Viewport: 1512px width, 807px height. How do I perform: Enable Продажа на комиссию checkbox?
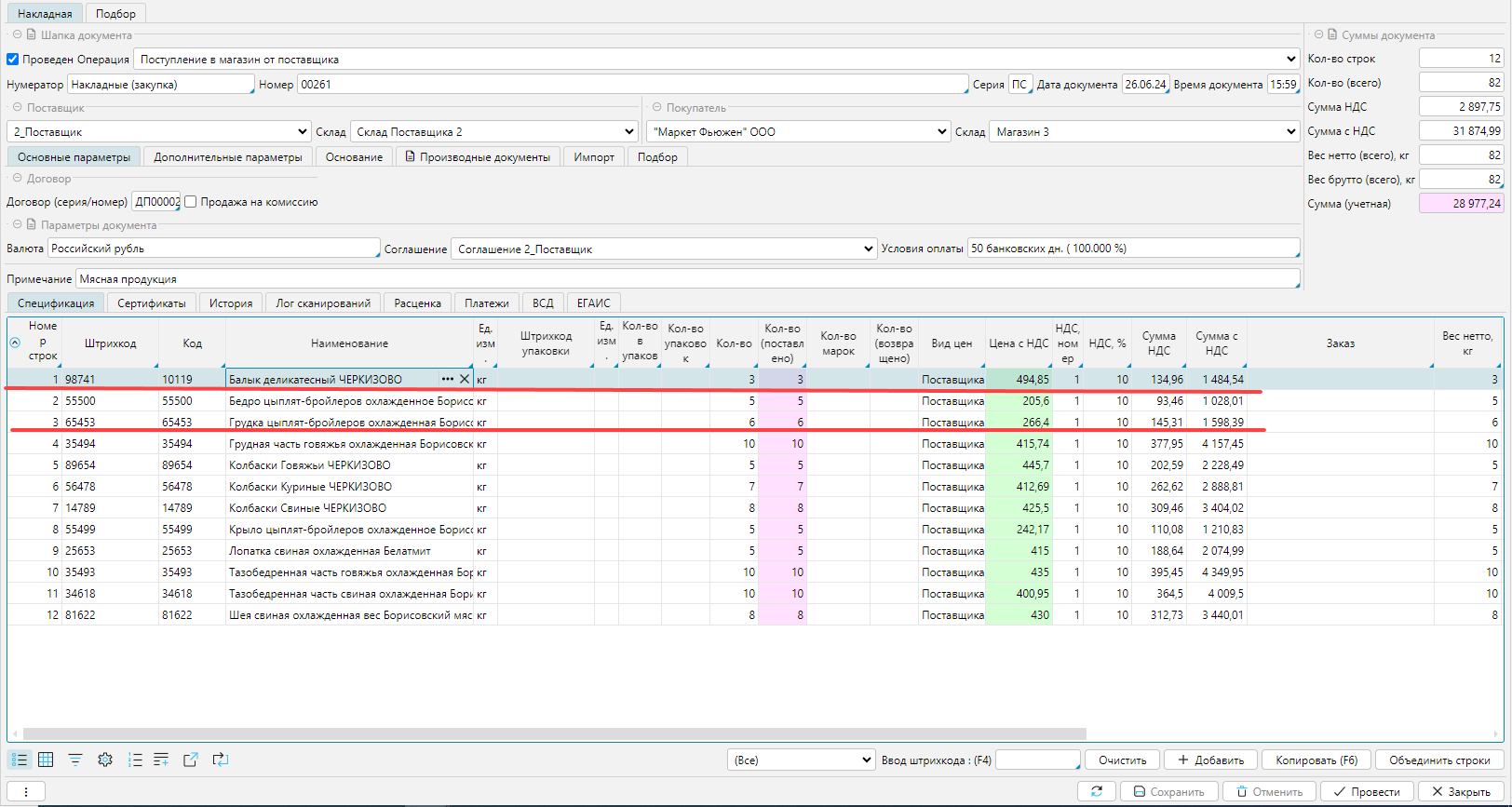pos(191,202)
